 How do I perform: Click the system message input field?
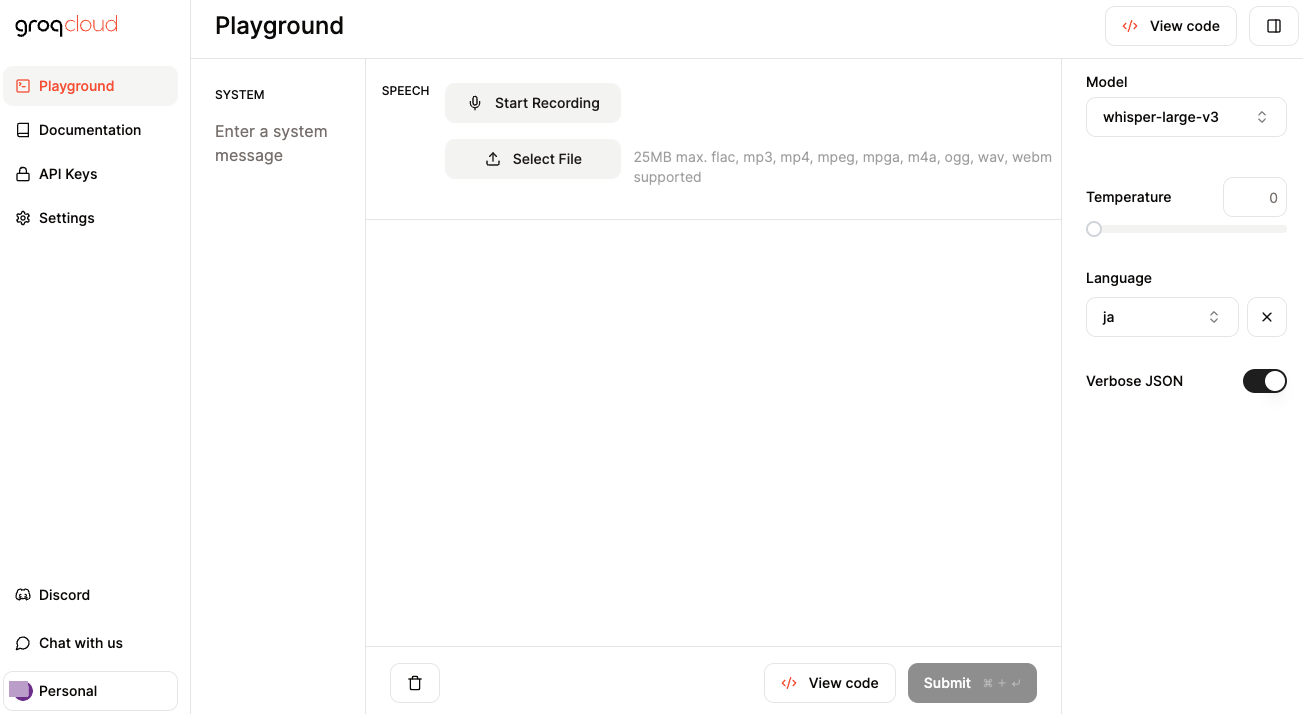275,144
